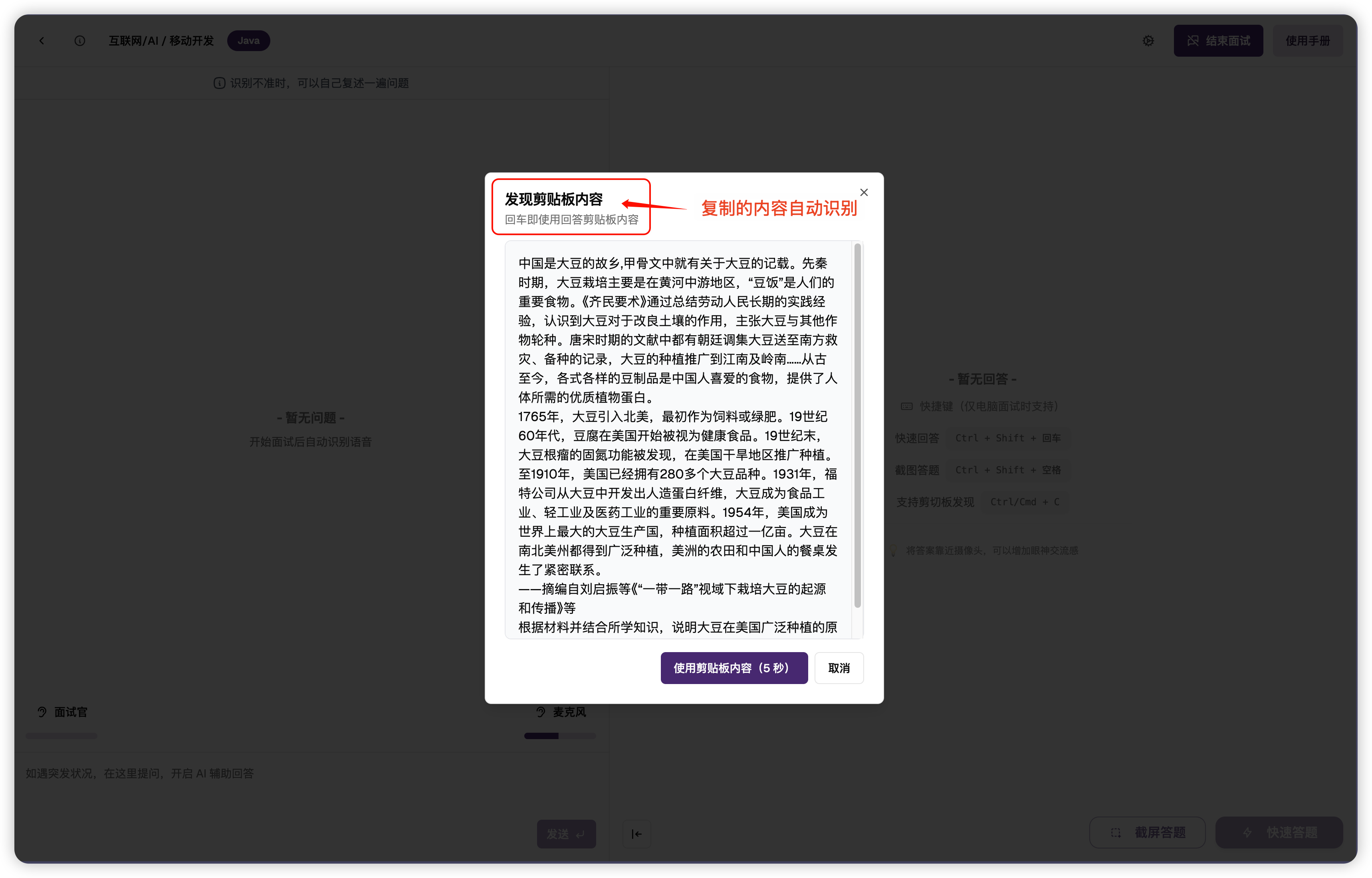The width and height of the screenshot is (1372, 878).
Task: Click the collapse panel arrow icon
Action: (x=636, y=834)
